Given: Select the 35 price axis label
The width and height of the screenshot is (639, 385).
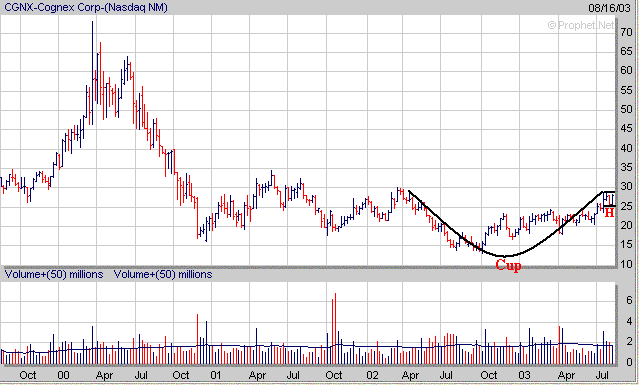Looking at the screenshot, I should [x=626, y=167].
